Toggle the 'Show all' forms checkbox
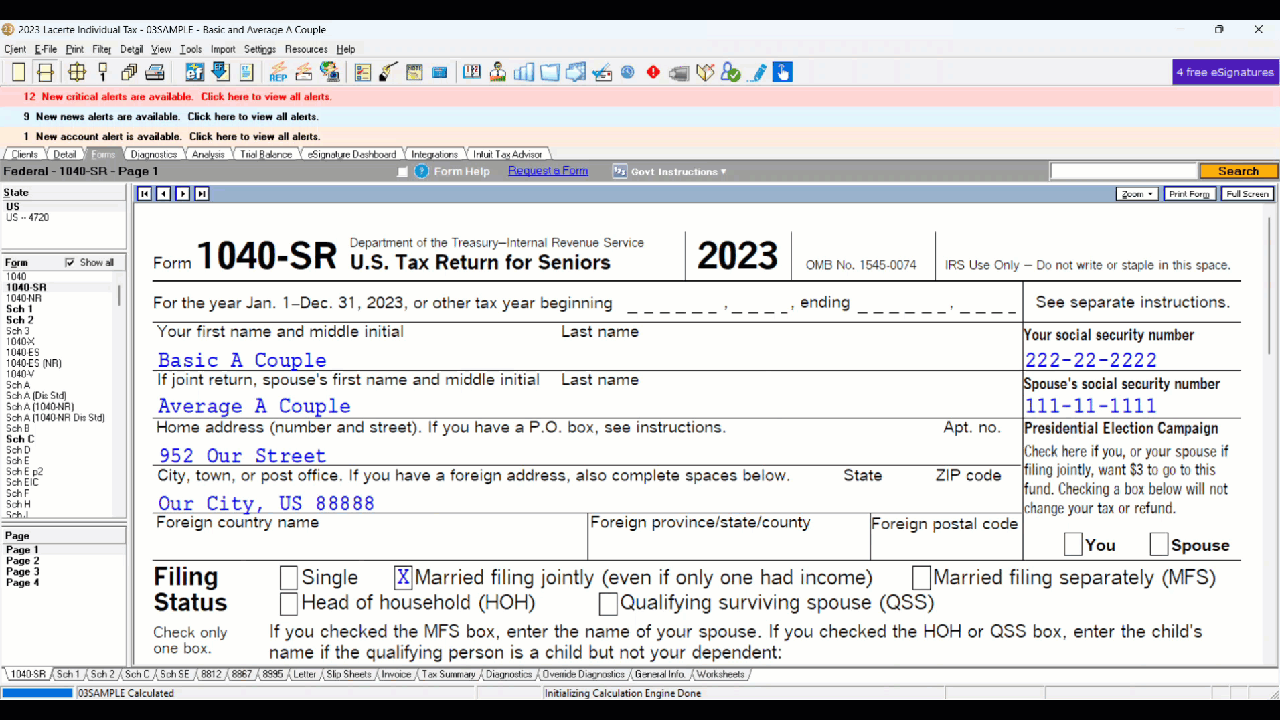1280x720 pixels. tap(69, 263)
